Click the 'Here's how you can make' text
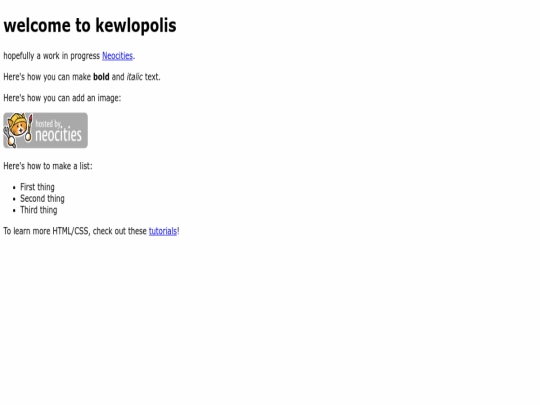The height and width of the screenshot is (405, 540). pos(47,77)
